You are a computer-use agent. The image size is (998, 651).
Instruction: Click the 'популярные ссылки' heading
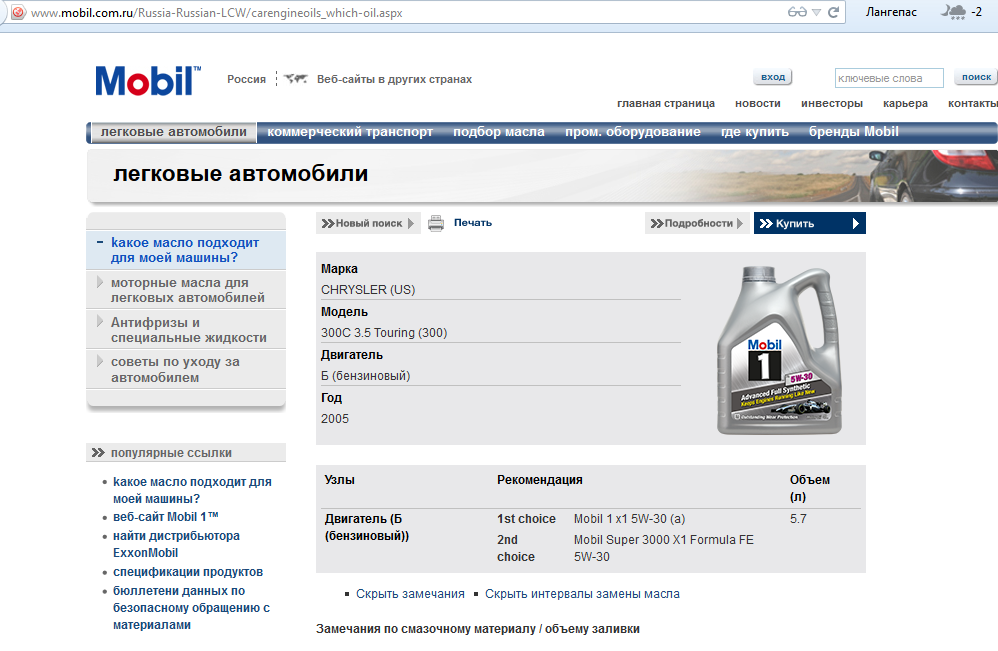point(171,453)
